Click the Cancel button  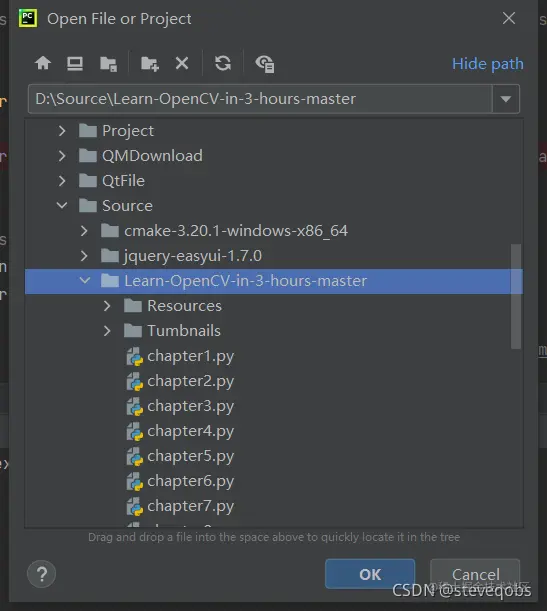[x=475, y=574]
